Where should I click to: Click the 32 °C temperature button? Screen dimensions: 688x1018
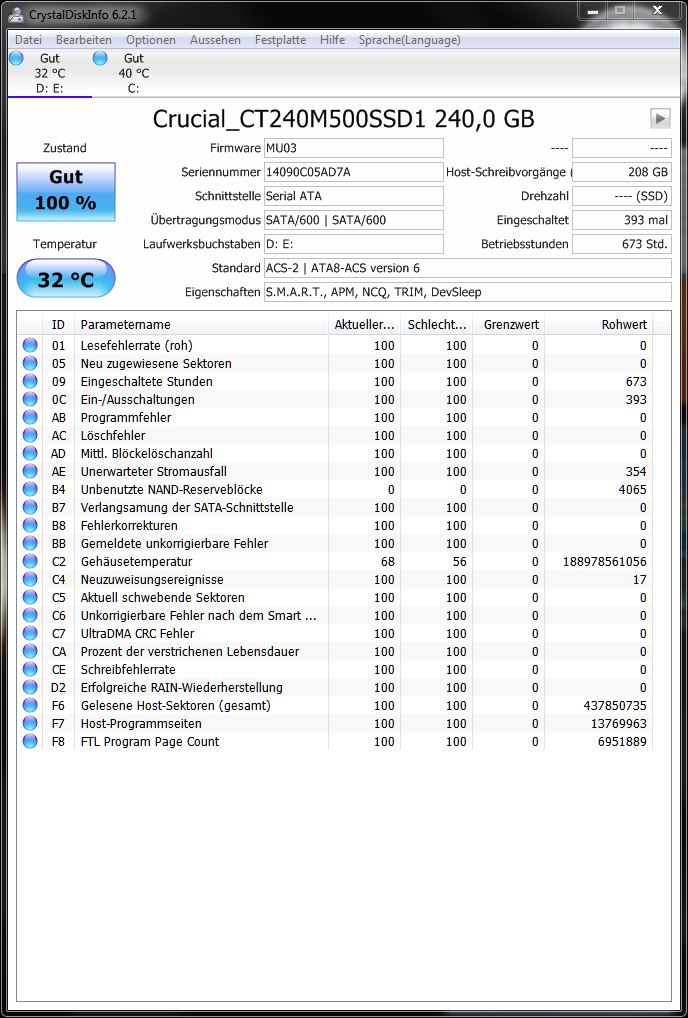(66, 279)
